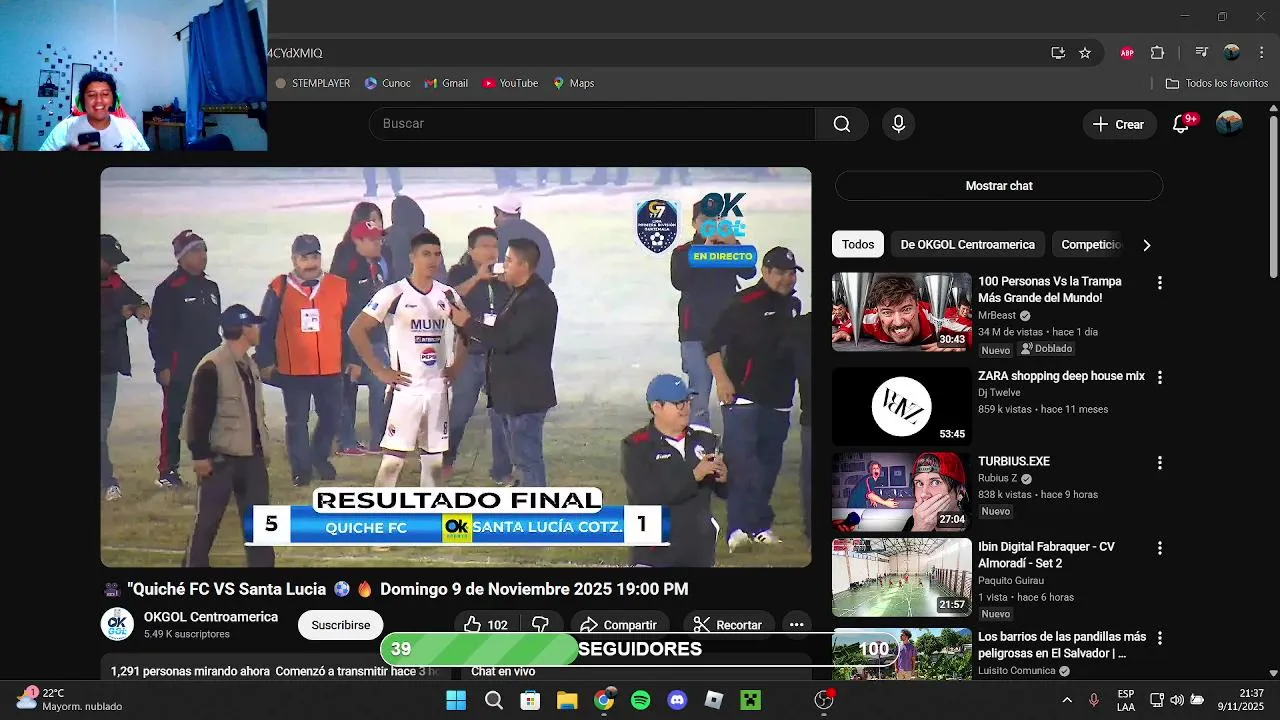Like the video with thumbs up
Image resolution: width=1280 pixels, height=720 pixels.
pyautogui.click(x=485, y=625)
